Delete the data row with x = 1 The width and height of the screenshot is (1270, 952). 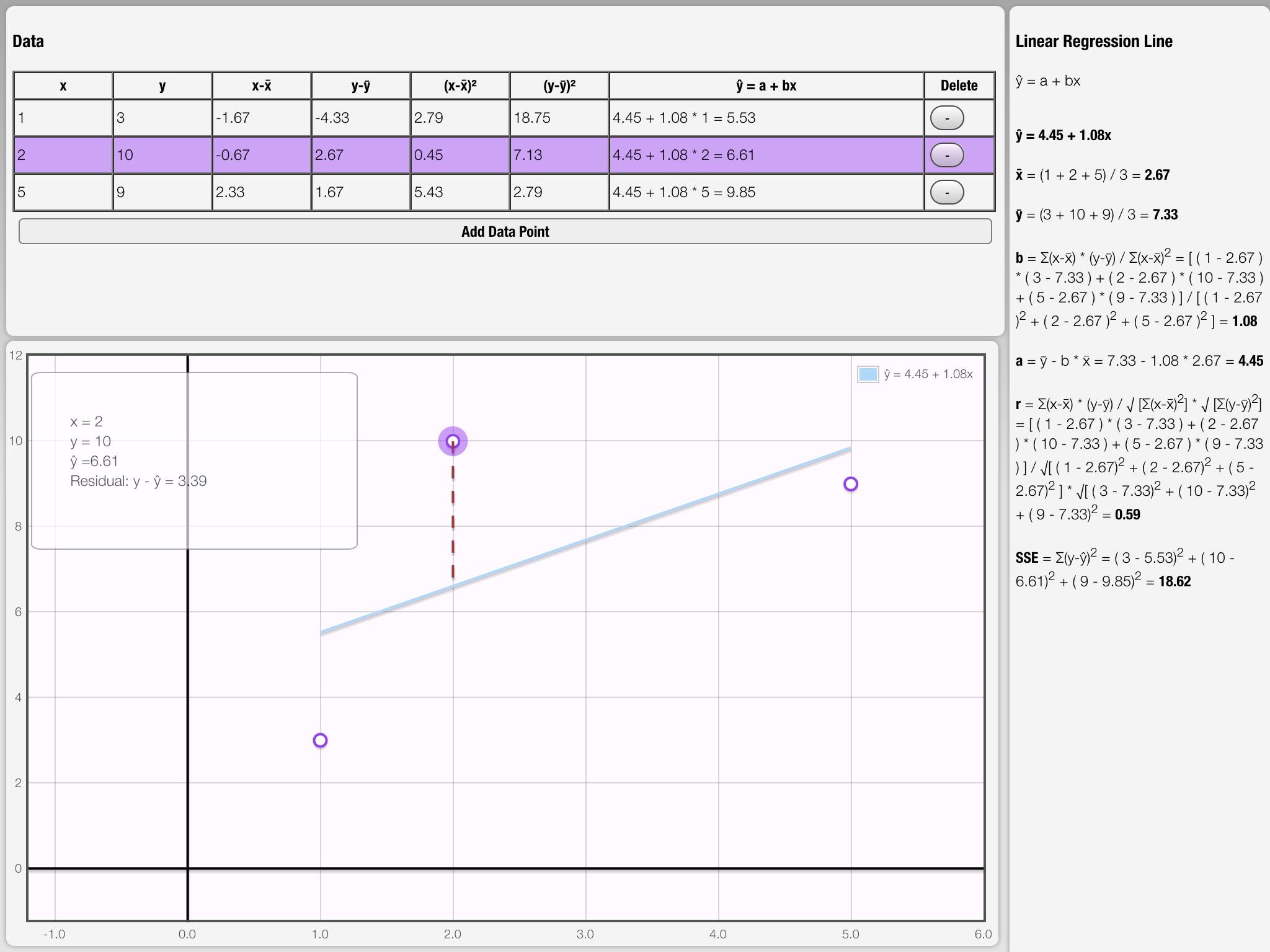[947, 118]
